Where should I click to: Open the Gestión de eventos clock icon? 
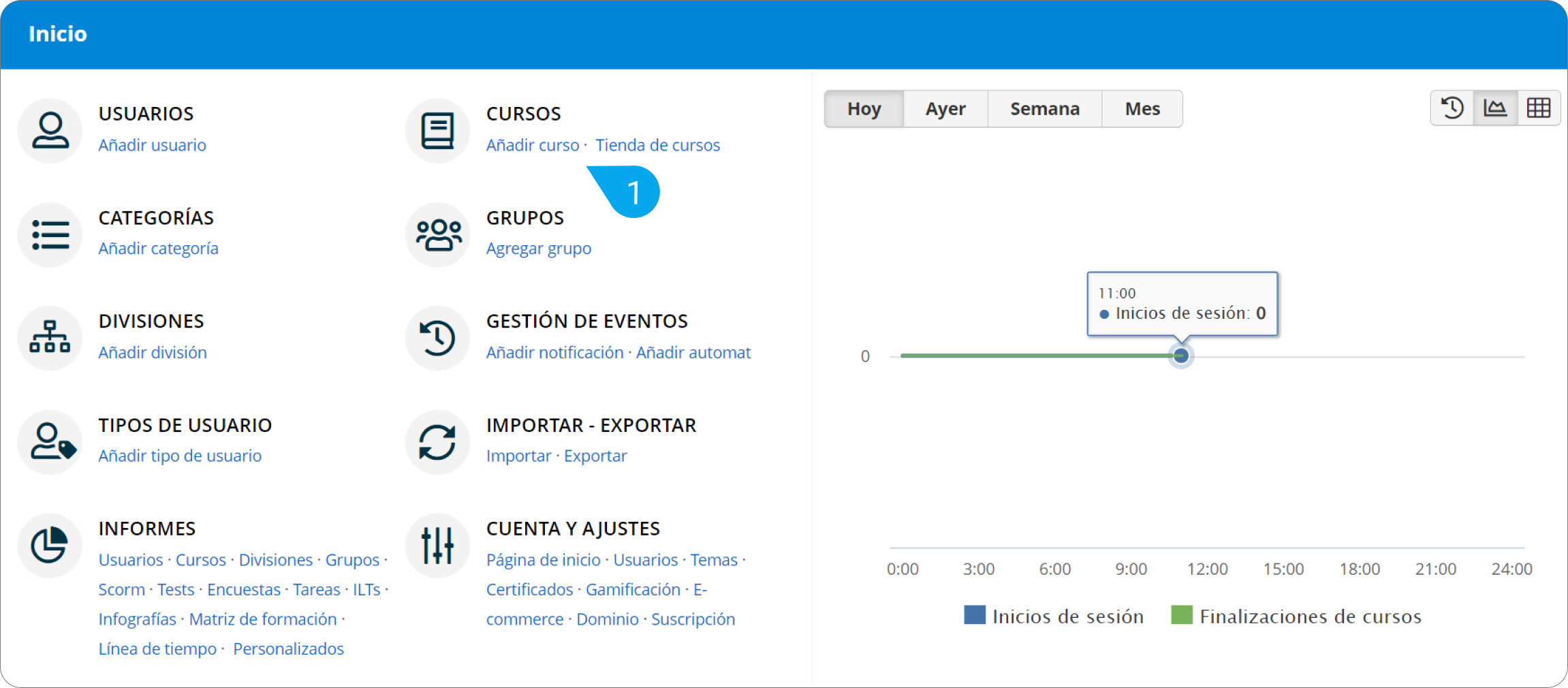pyautogui.click(x=437, y=338)
